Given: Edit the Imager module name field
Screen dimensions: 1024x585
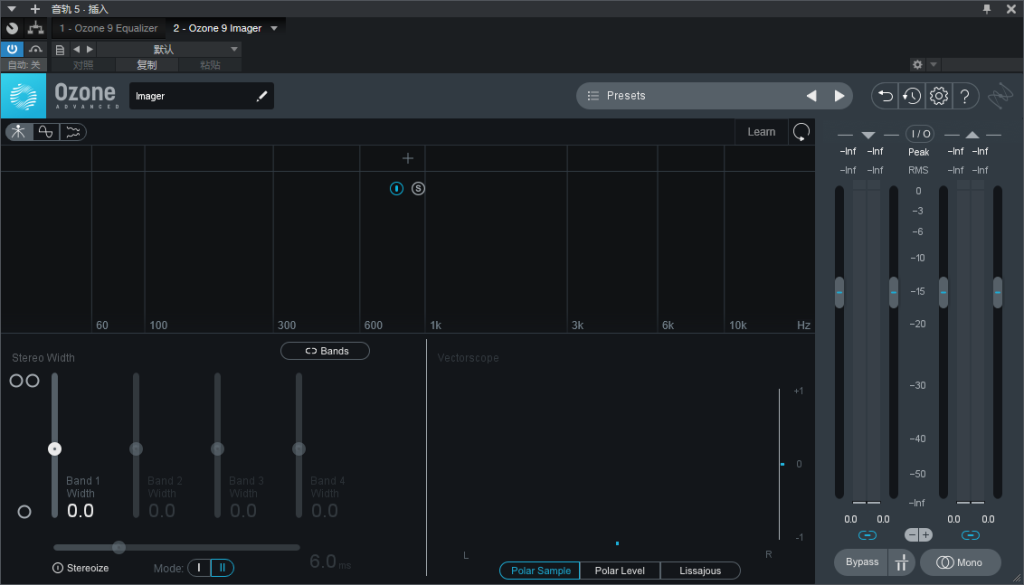Looking at the screenshot, I should click(202, 96).
